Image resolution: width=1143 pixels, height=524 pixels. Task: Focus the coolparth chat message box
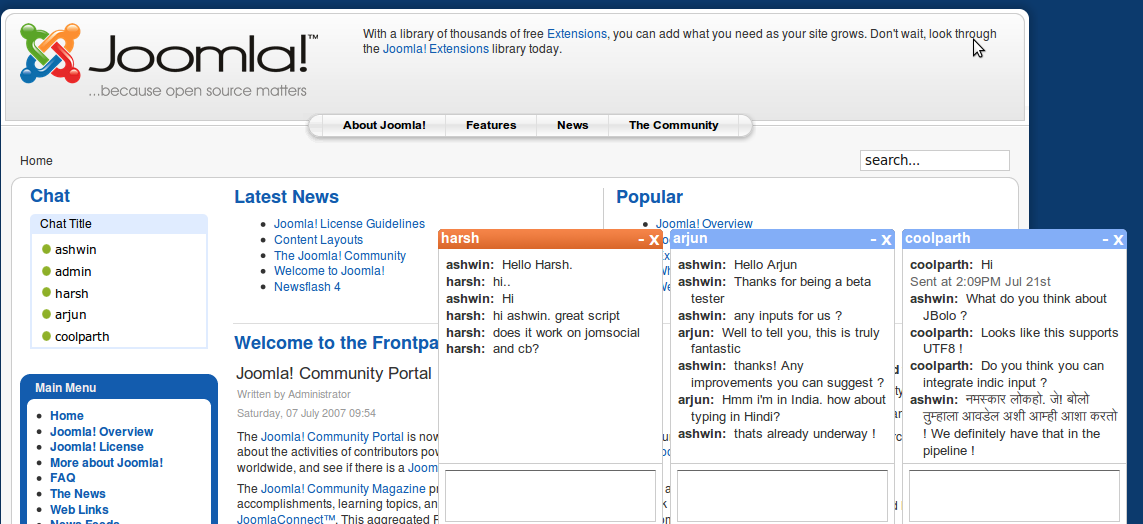pos(1014,495)
